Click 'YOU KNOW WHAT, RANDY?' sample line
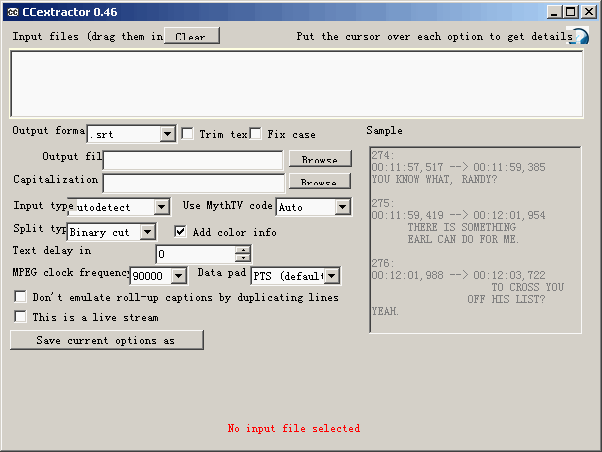Viewport: 602px width, 452px height. click(434, 179)
